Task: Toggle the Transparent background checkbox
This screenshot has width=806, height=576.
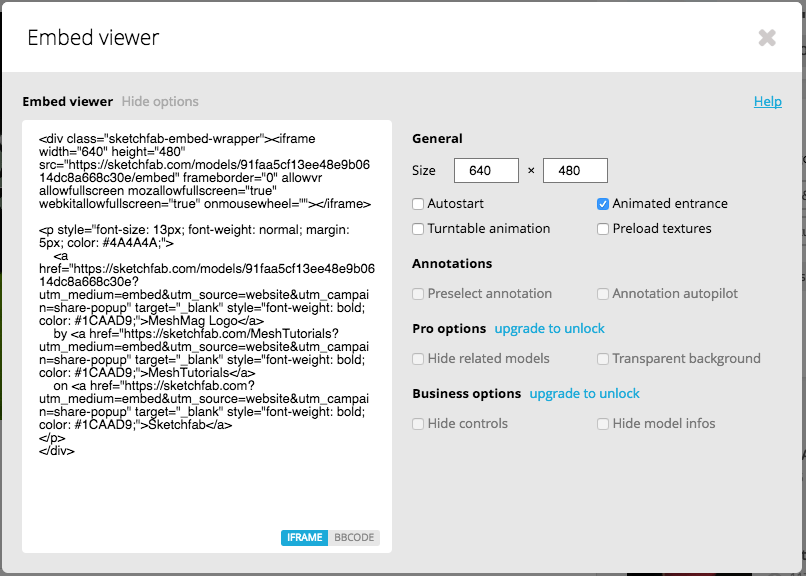Action: tap(603, 359)
